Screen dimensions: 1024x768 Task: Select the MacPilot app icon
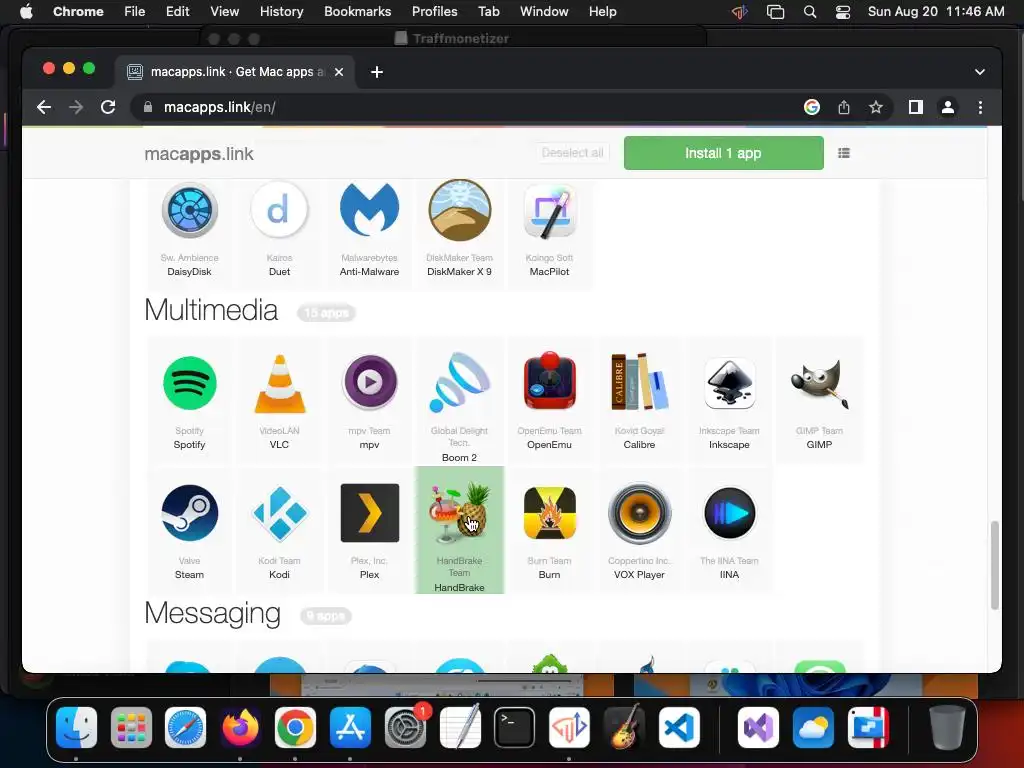tap(550, 210)
